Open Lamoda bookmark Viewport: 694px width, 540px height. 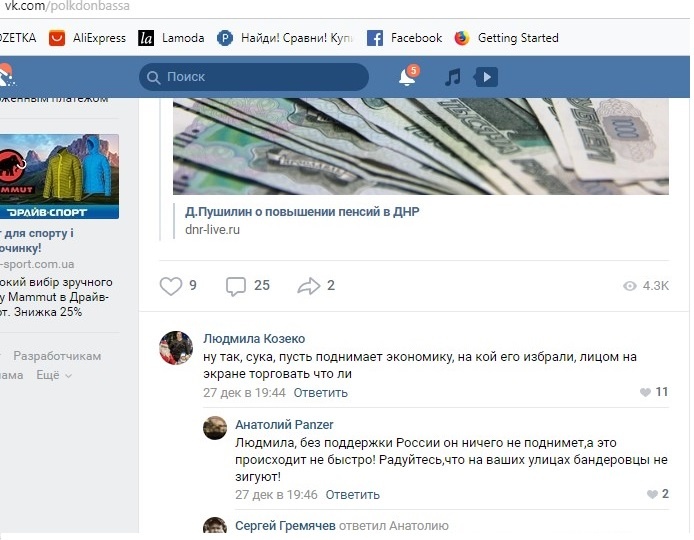(171, 38)
